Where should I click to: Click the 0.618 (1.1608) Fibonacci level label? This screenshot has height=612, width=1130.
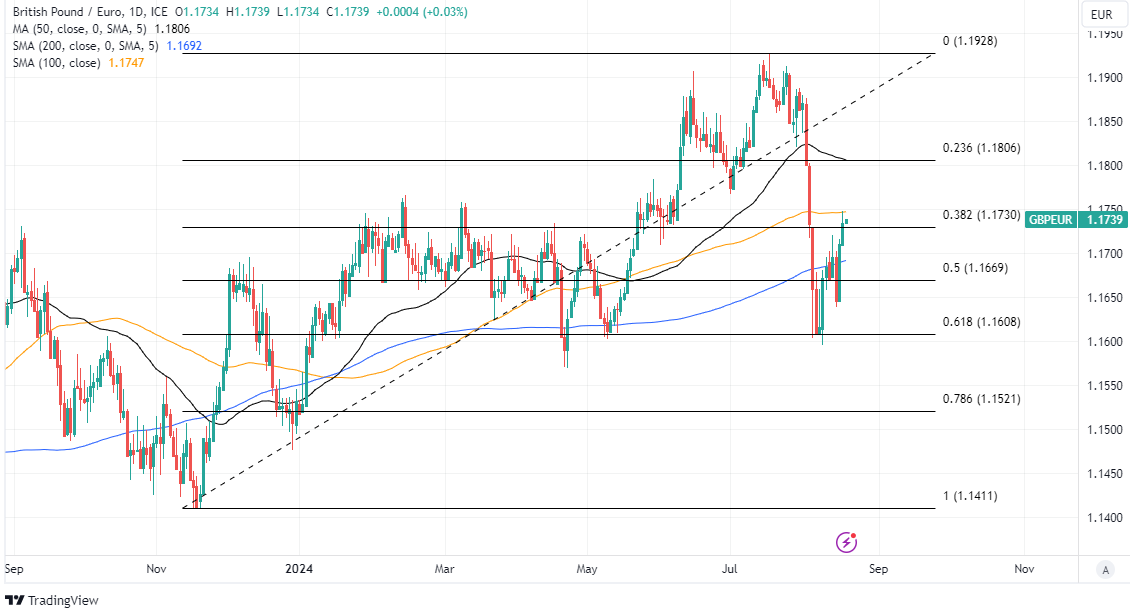click(x=982, y=322)
